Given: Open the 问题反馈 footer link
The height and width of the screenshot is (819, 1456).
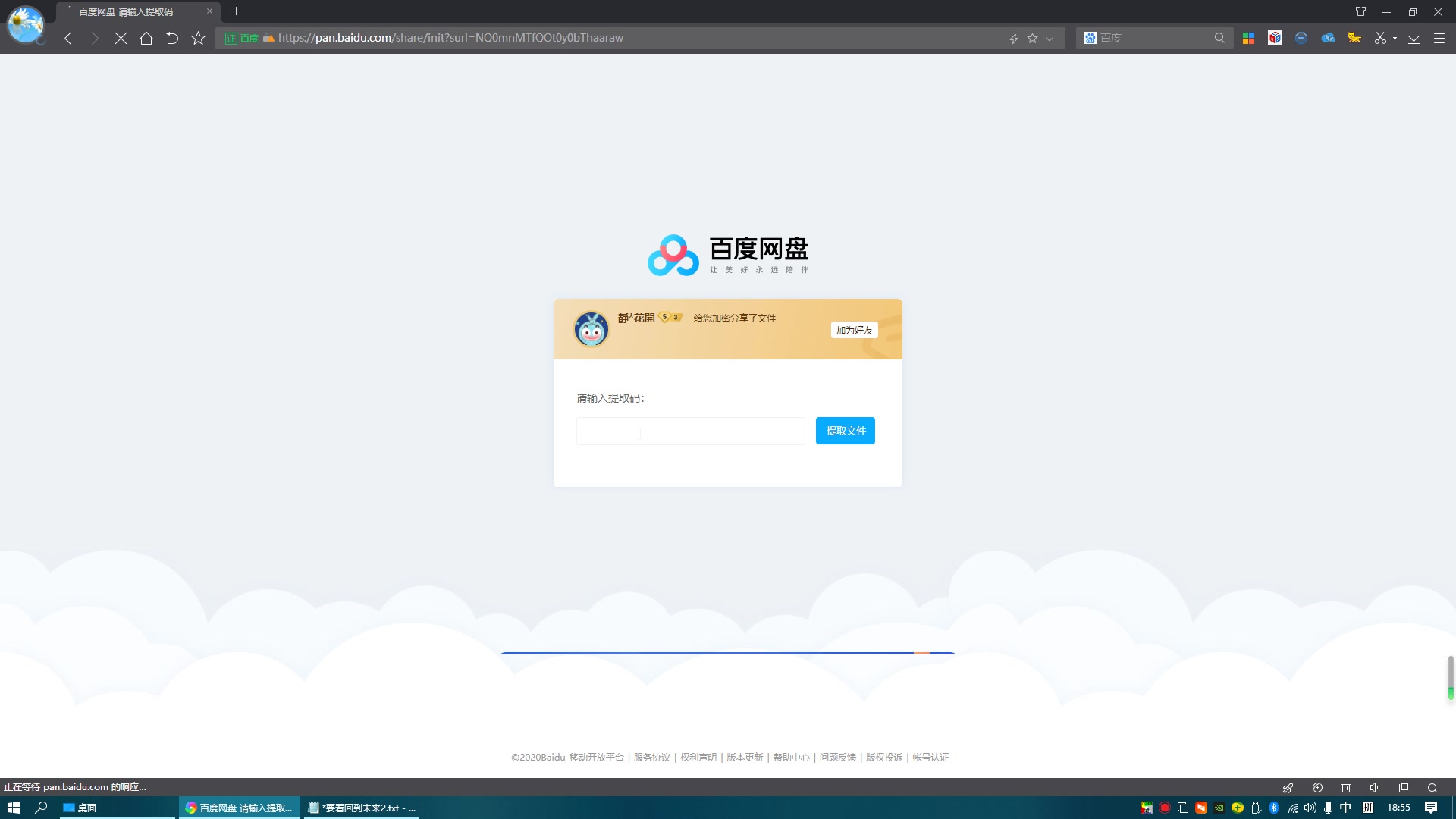Looking at the screenshot, I should [837, 757].
